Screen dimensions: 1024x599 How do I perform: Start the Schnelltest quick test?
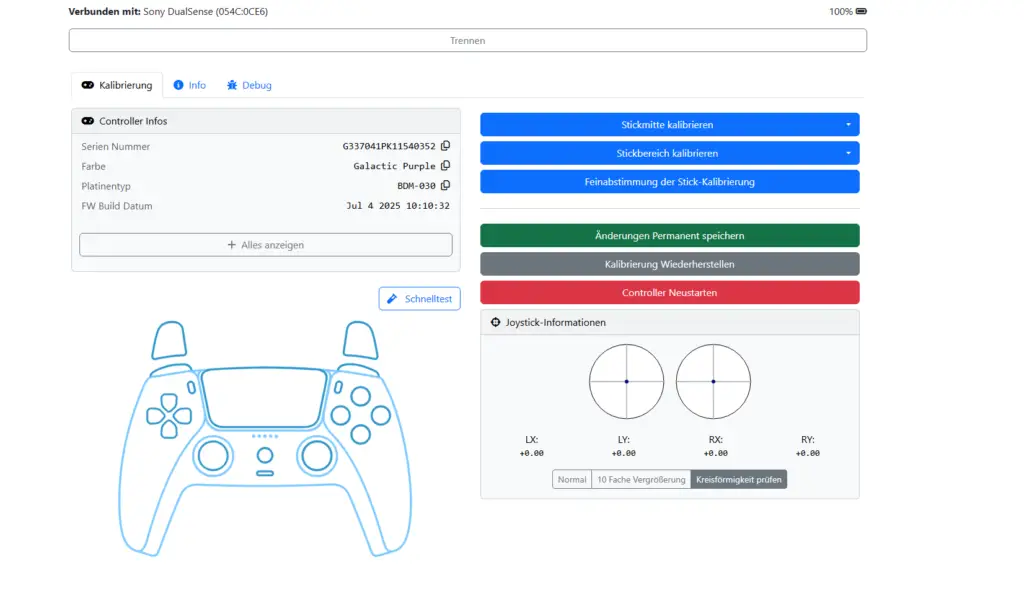point(420,299)
